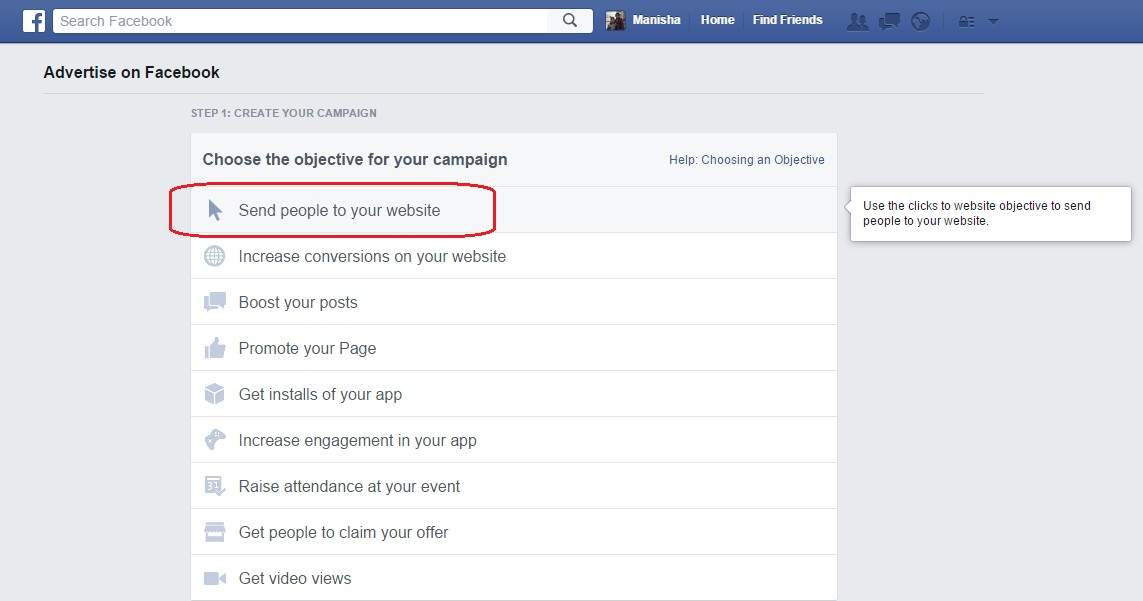Click Help: Choosing an Objective
The height and width of the screenshot is (601, 1143).
[746, 159]
